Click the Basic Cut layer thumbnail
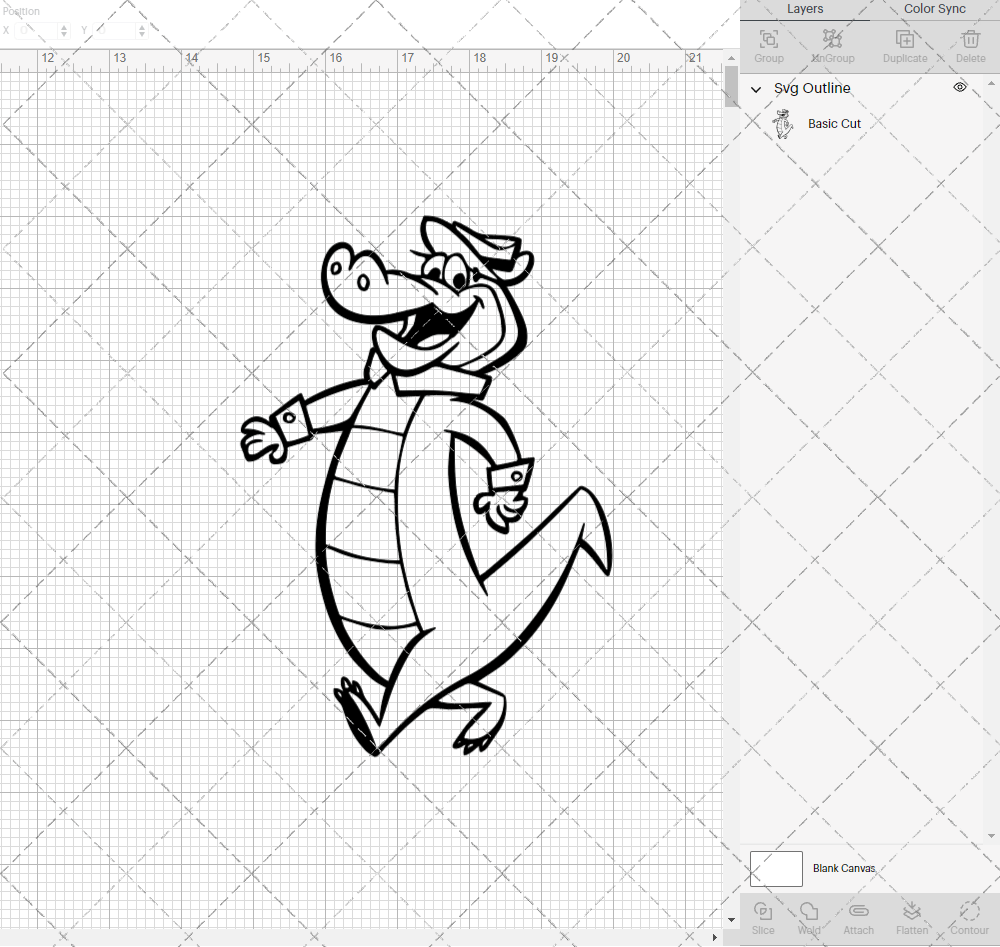Image resolution: width=1000 pixels, height=947 pixels. (x=784, y=123)
